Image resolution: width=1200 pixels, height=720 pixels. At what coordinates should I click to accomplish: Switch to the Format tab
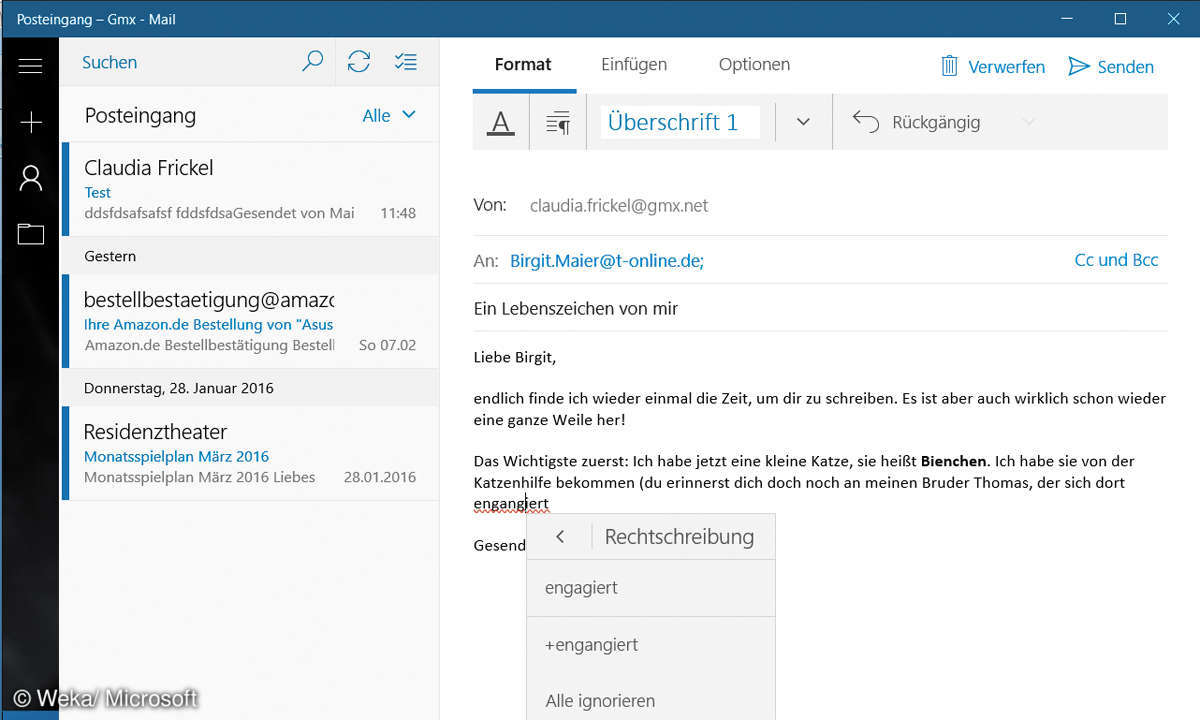[523, 64]
